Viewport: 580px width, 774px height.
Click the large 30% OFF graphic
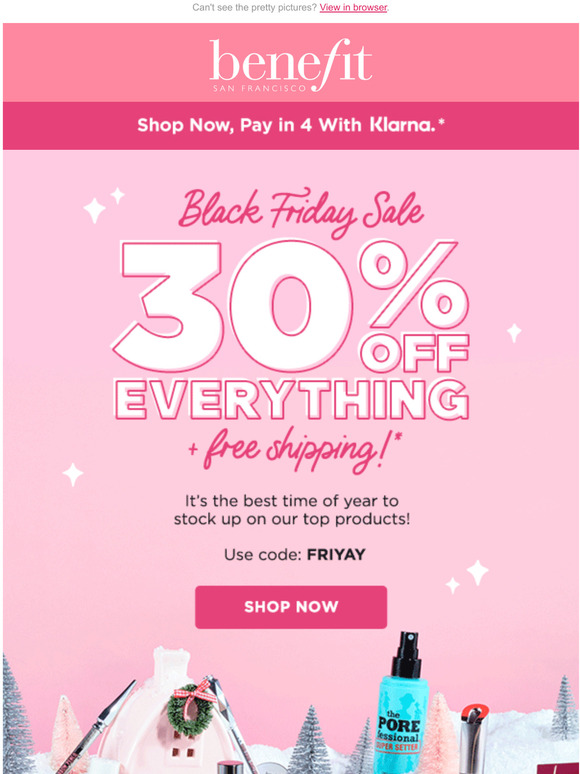click(x=291, y=306)
